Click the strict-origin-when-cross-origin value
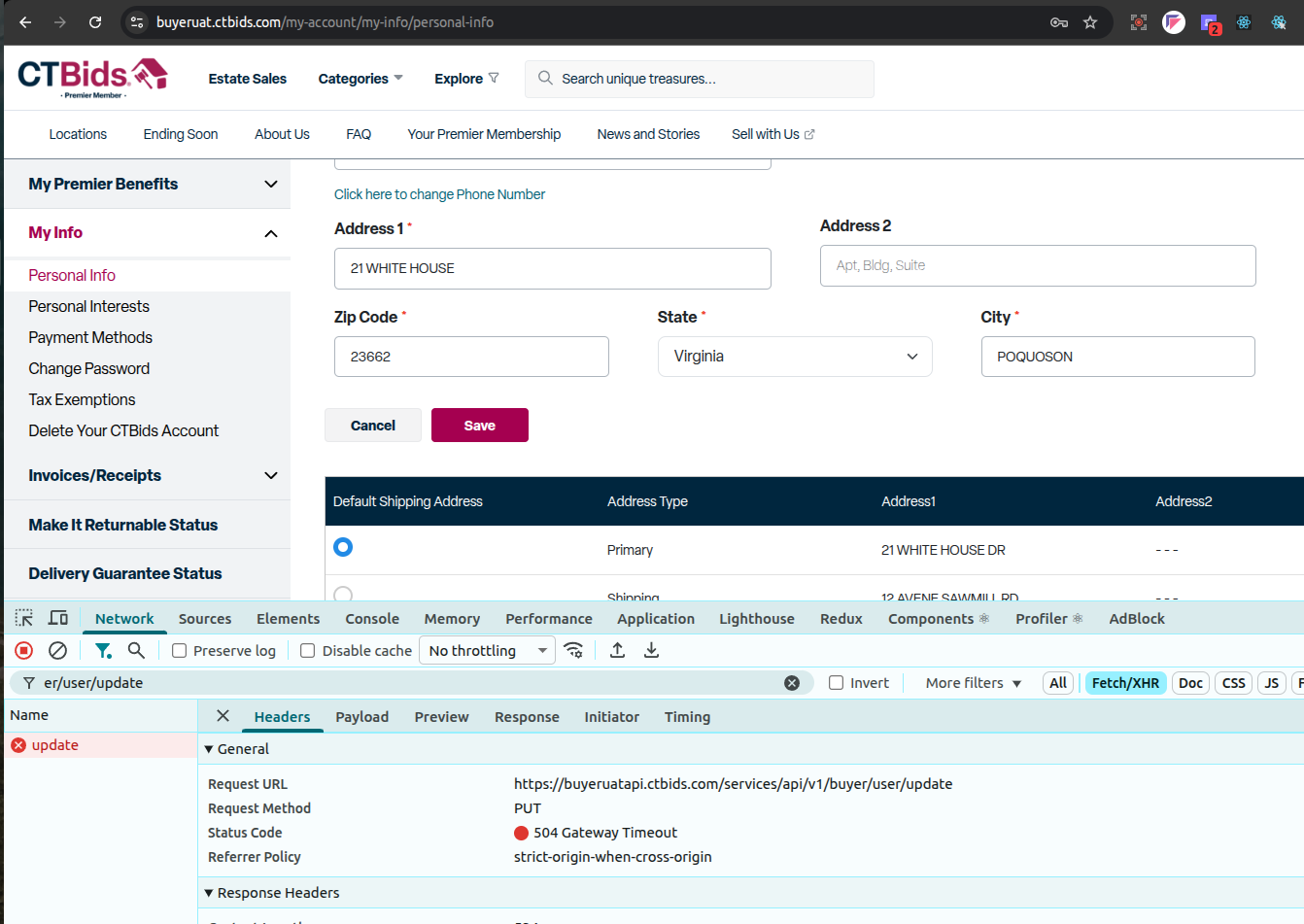 (613, 857)
